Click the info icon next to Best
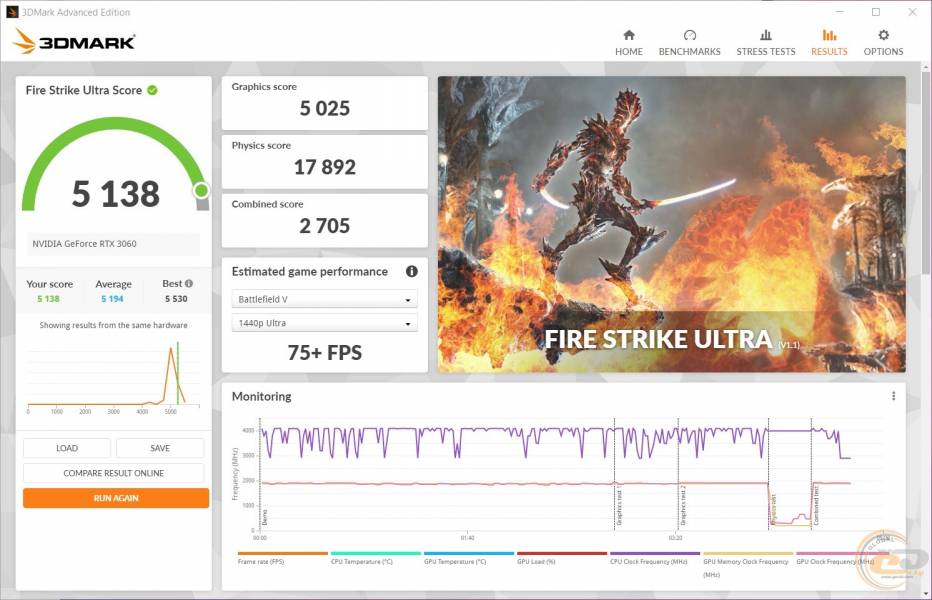The width and height of the screenshot is (932, 600). [x=188, y=284]
